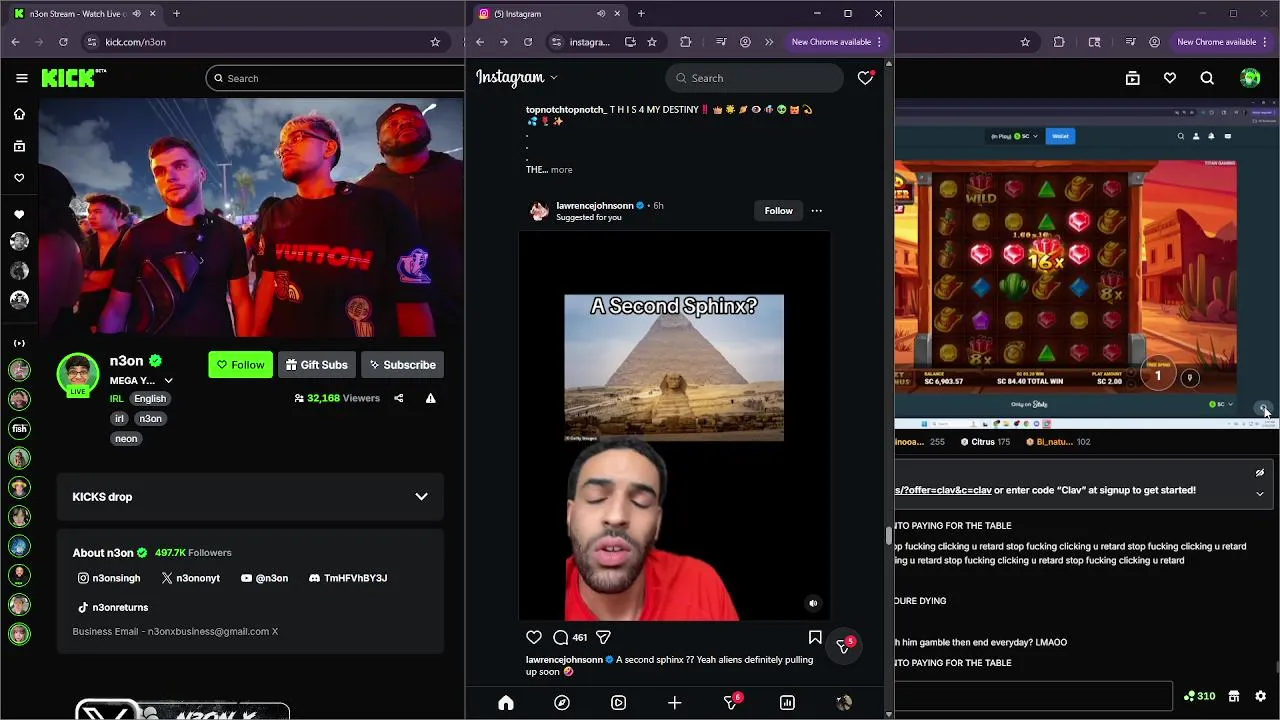Image resolution: width=1280 pixels, height=720 pixels.
Task: Click the Instagram page scrollbar thumb
Action: (888, 535)
